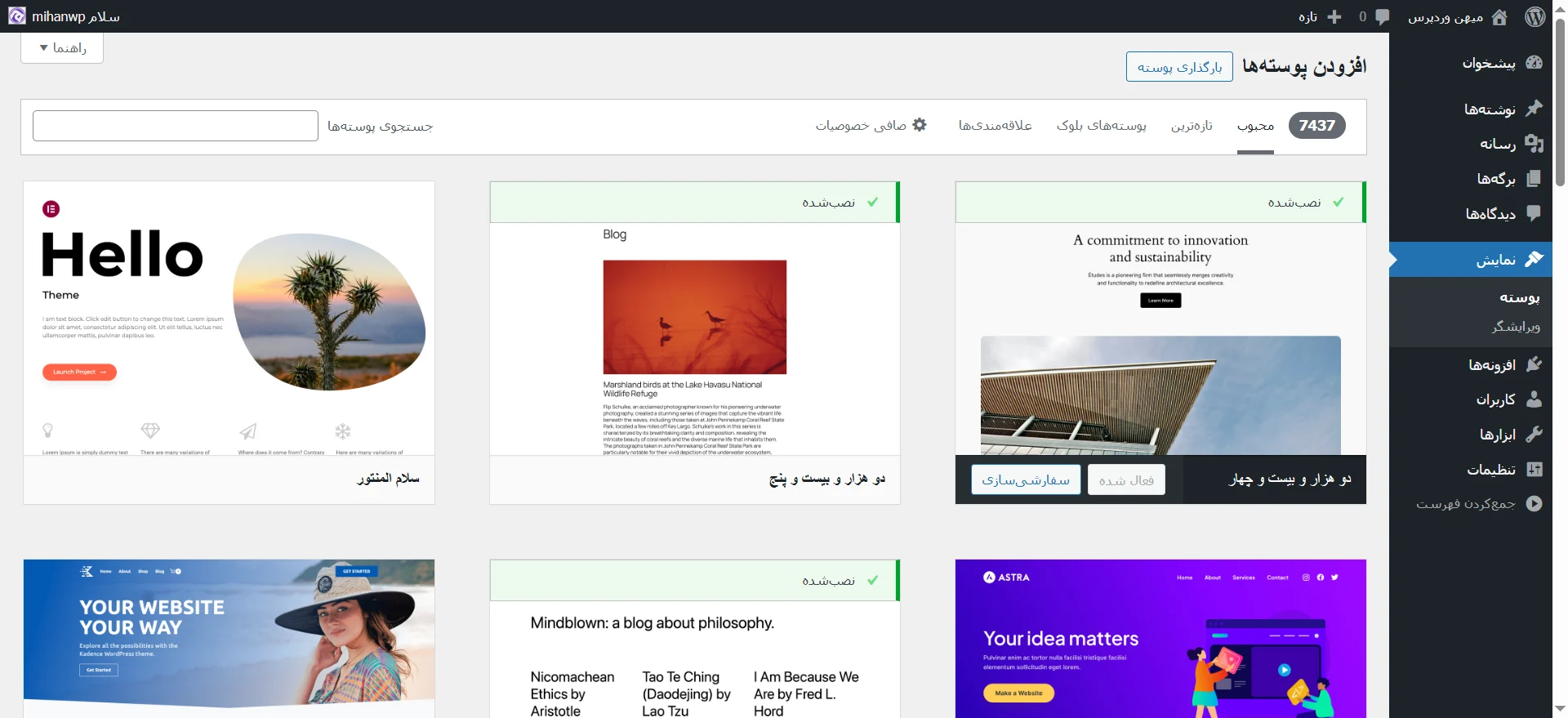Click the دیدگاه‌ها comment icon in sidebar
1568x718 pixels.
coord(1534,213)
